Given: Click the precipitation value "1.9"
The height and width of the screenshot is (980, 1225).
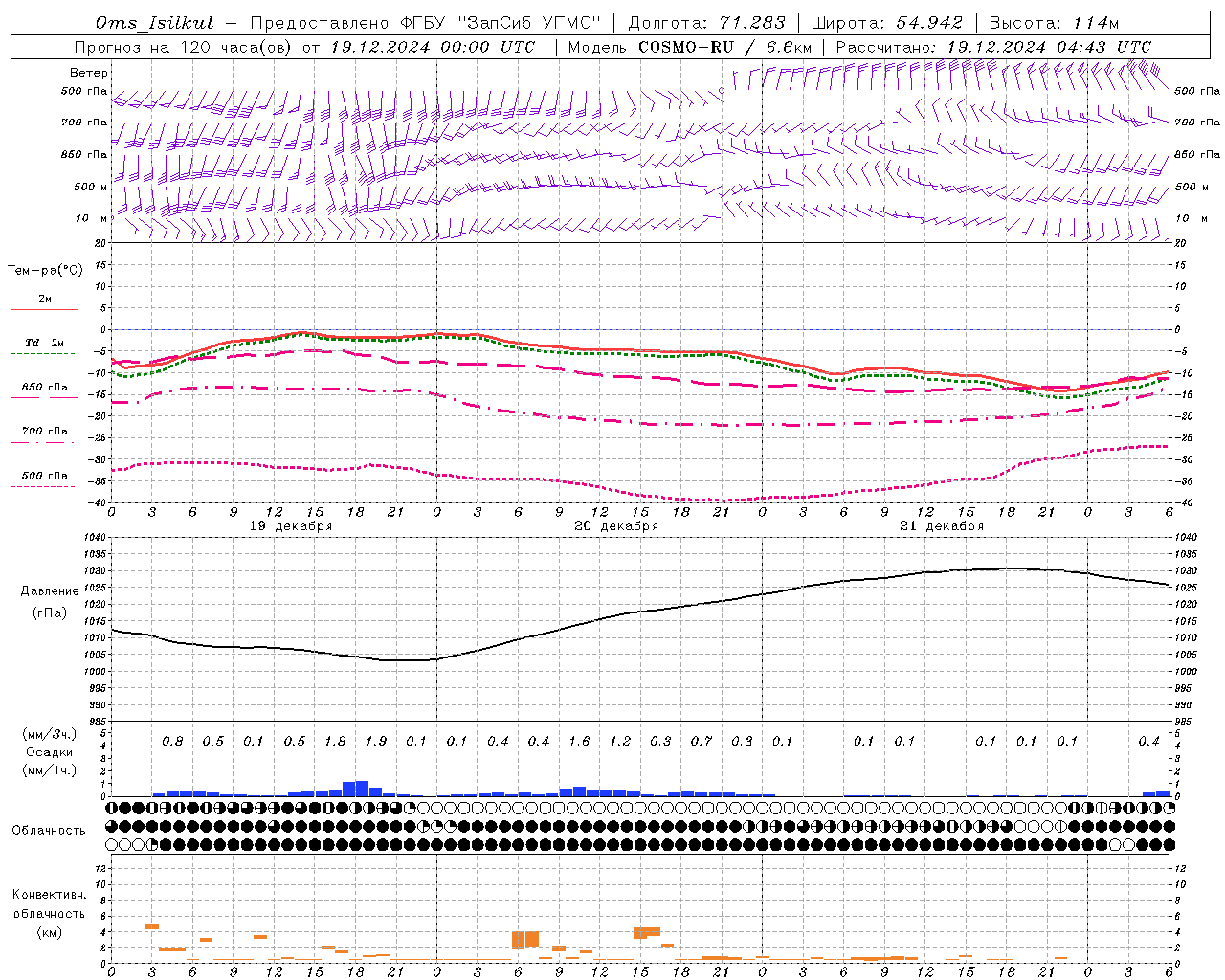Looking at the screenshot, I should click(376, 741).
